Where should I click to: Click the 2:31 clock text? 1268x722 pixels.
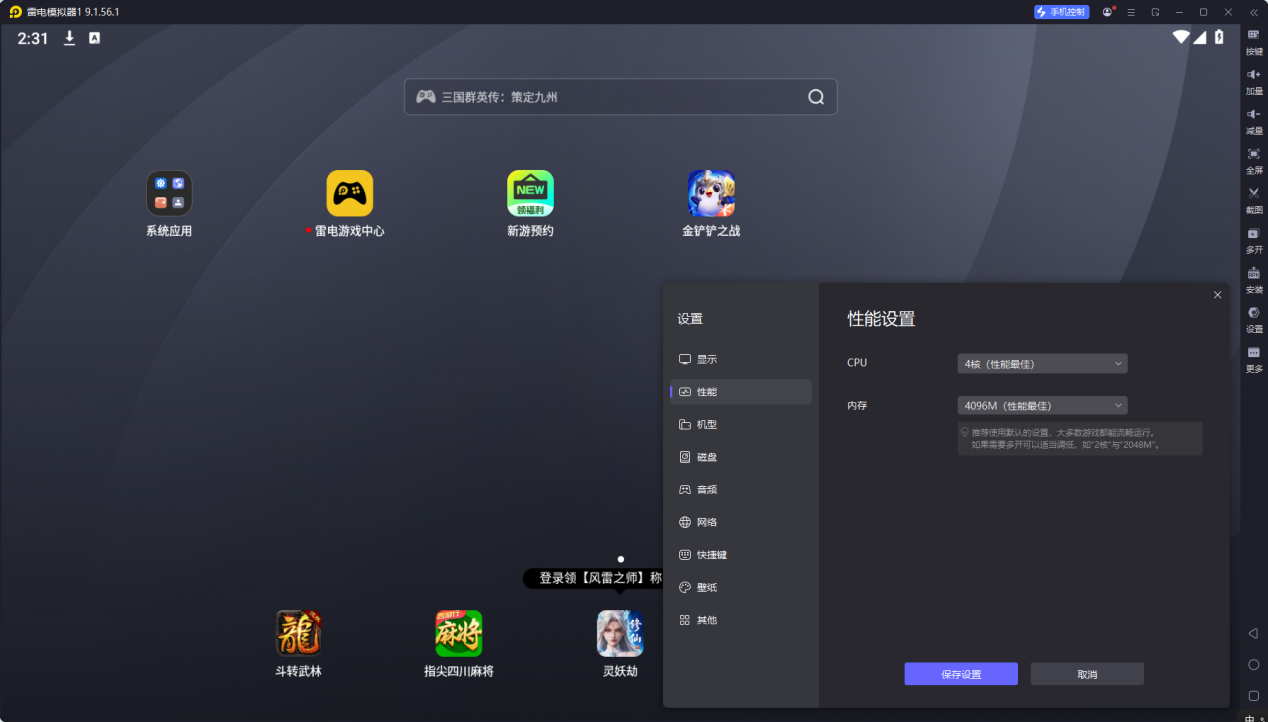click(33, 38)
